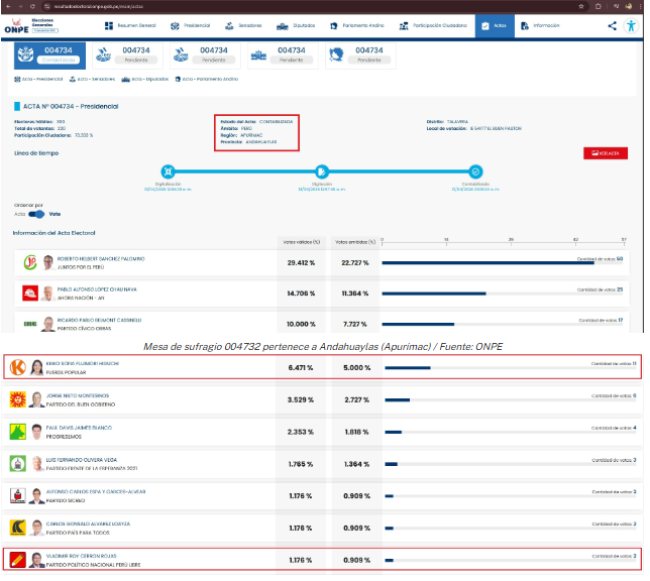
Task: Open the accessibility options icon
Action: pyautogui.click(x=631, y=25)
